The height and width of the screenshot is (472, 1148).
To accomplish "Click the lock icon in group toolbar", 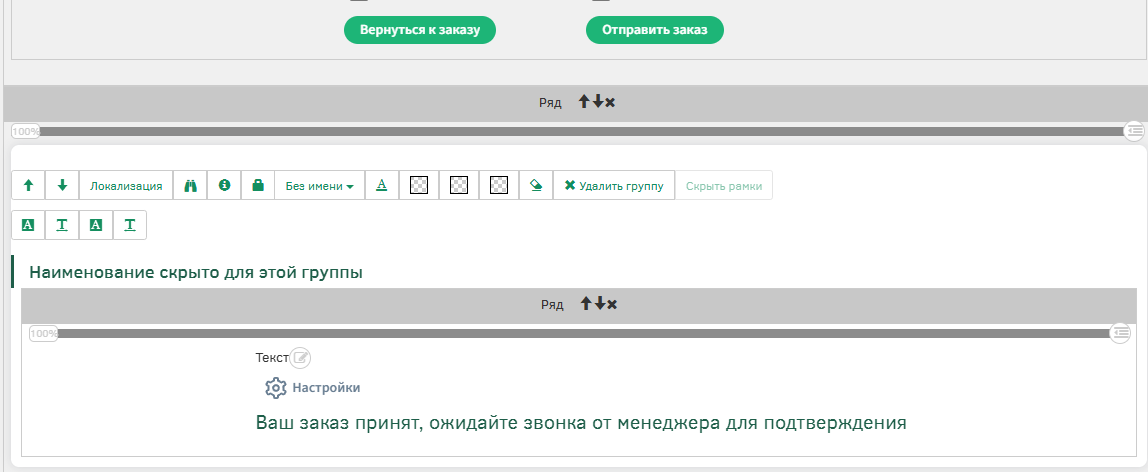I will tap(257, 186).
